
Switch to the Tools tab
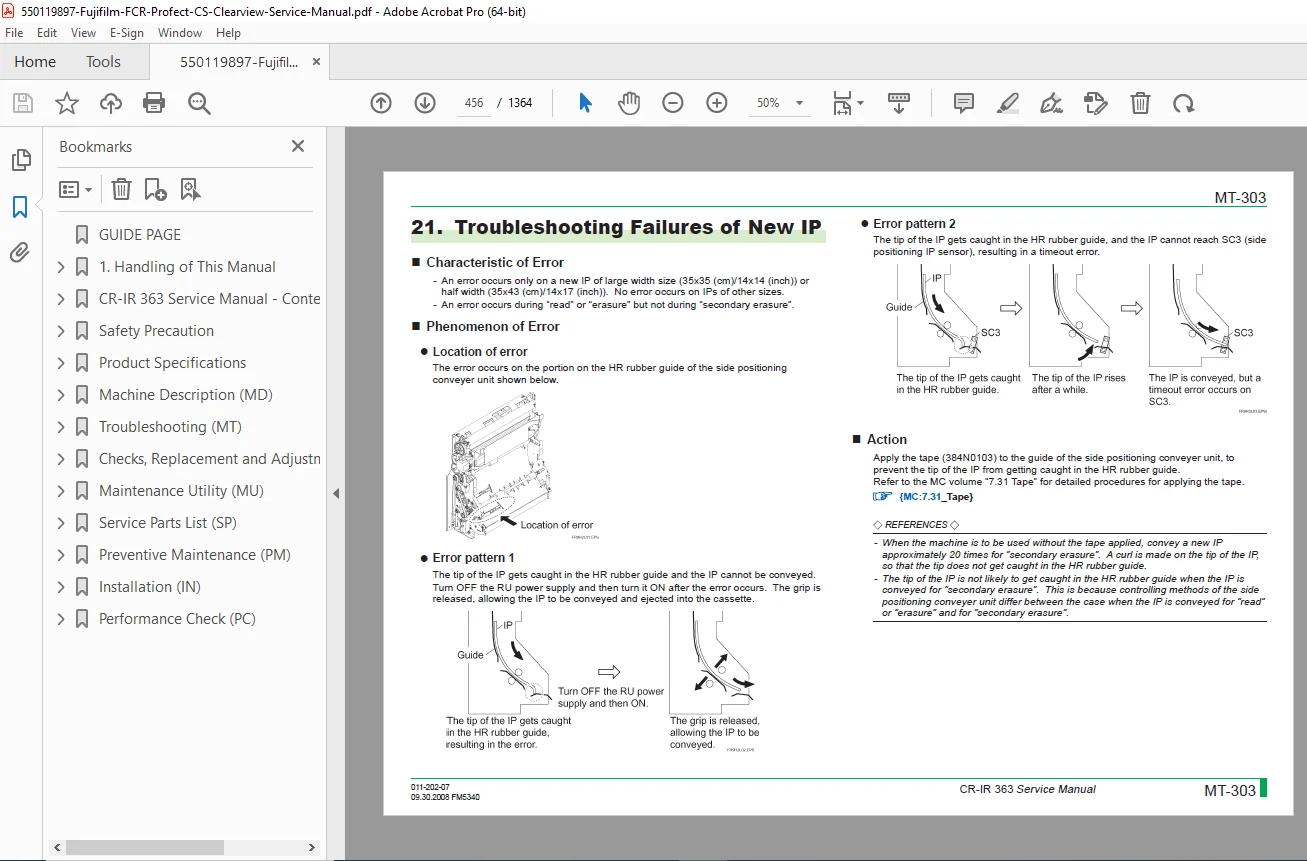point(103,62)
